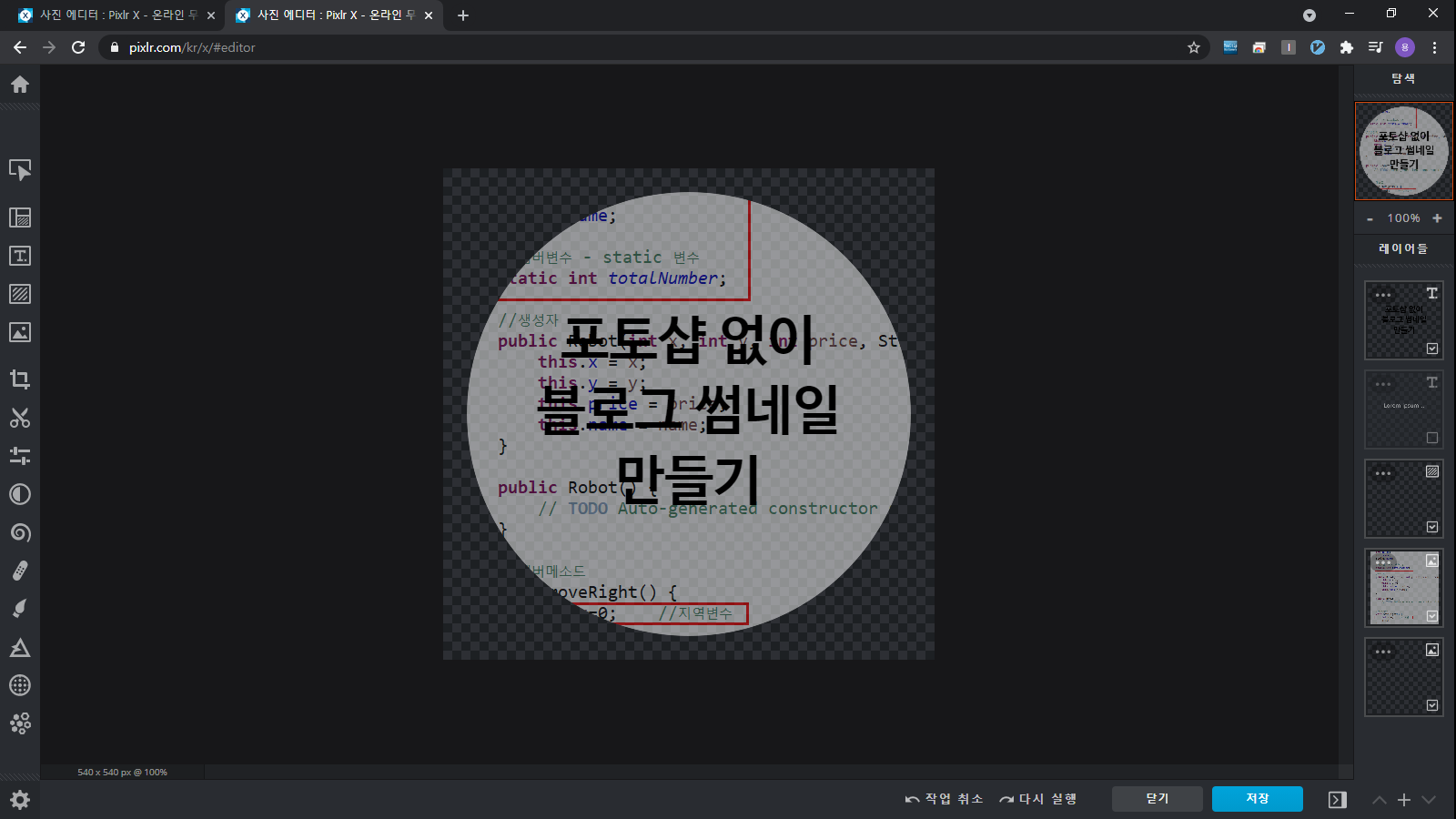Open options menu of the code screenshot layer

point(1383,562)
